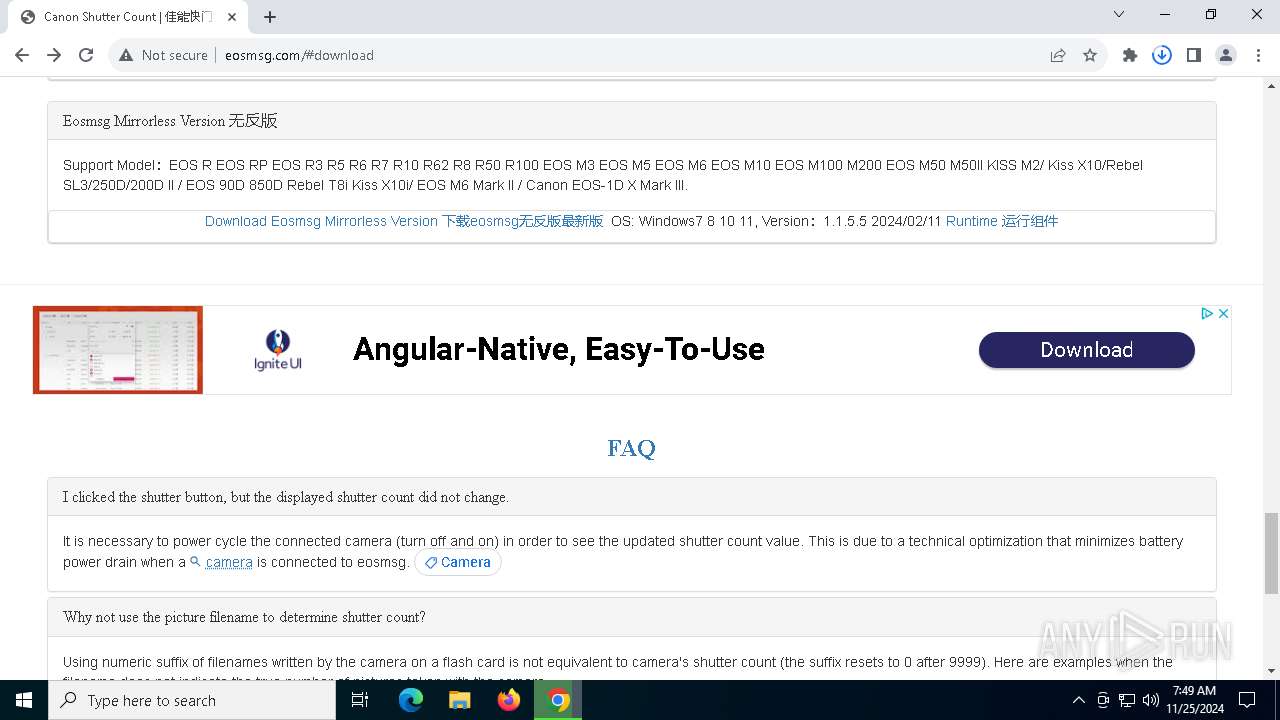Screen dimensions: 1280x720
Task: Open the notification center
Action: (x=1247, y=700)
